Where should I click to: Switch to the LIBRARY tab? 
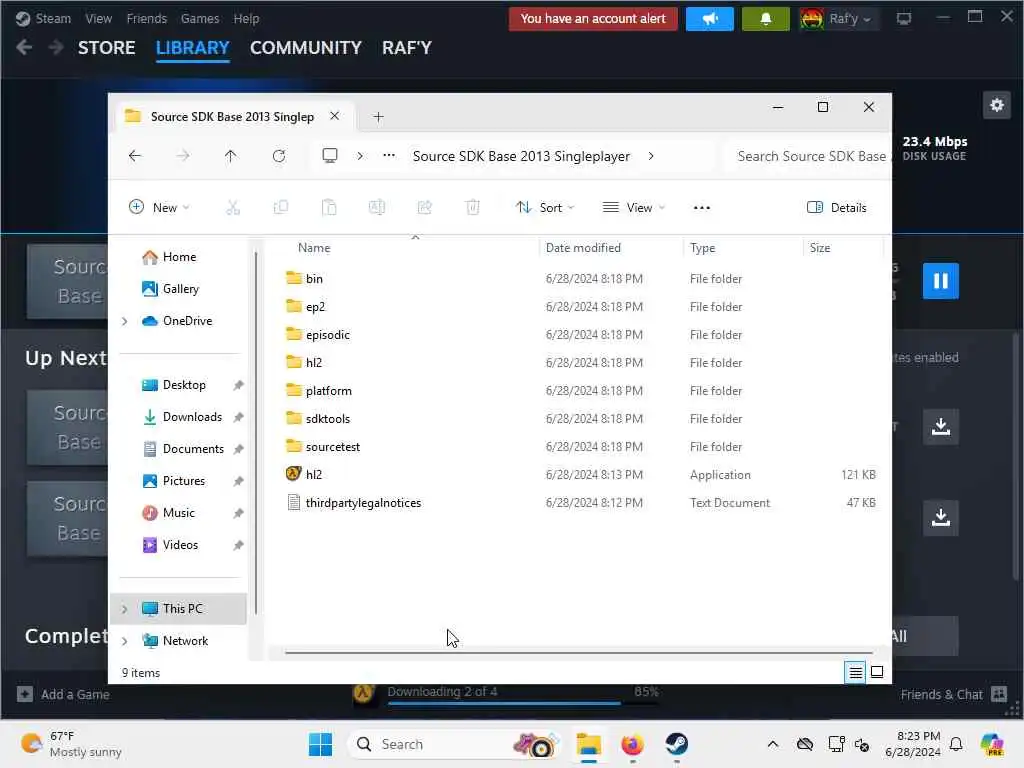(x=193, y=48)
